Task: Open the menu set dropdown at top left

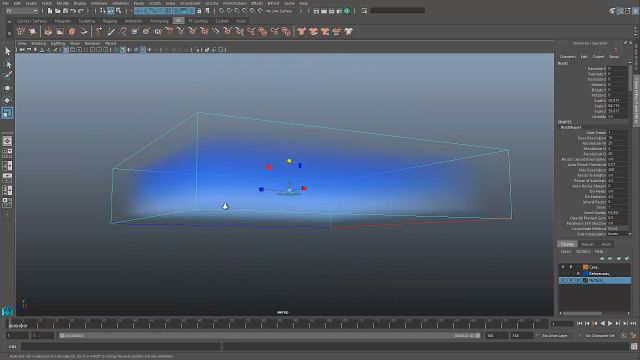Action: point(21,11)
